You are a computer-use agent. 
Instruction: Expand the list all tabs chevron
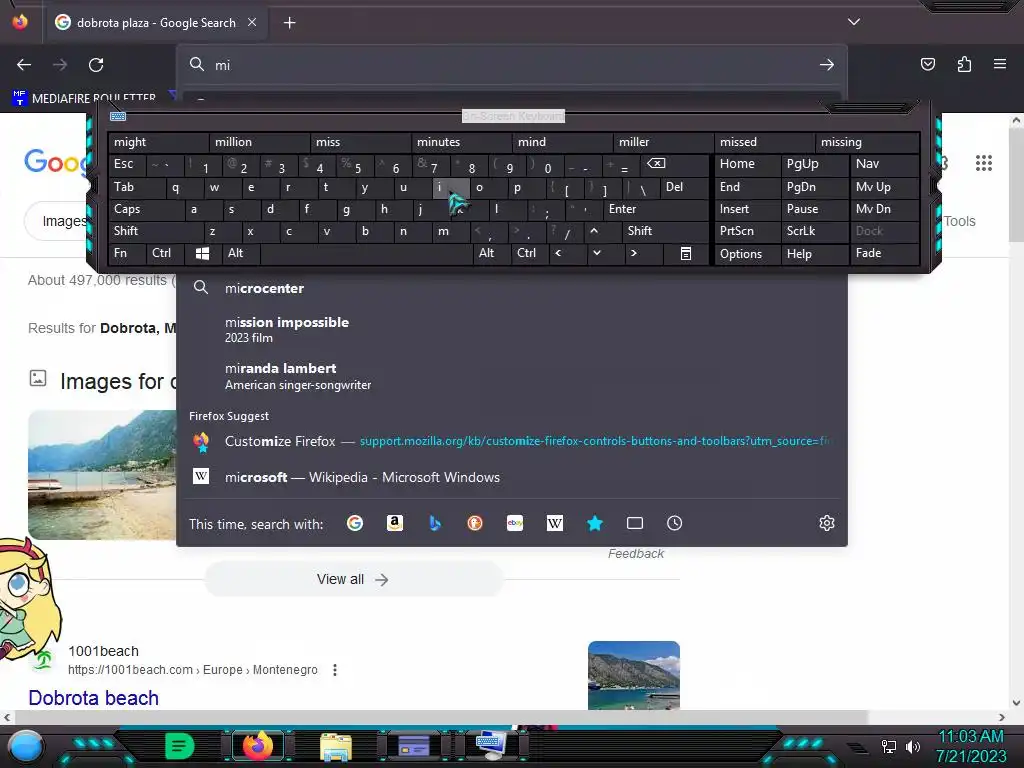point(854,22)
